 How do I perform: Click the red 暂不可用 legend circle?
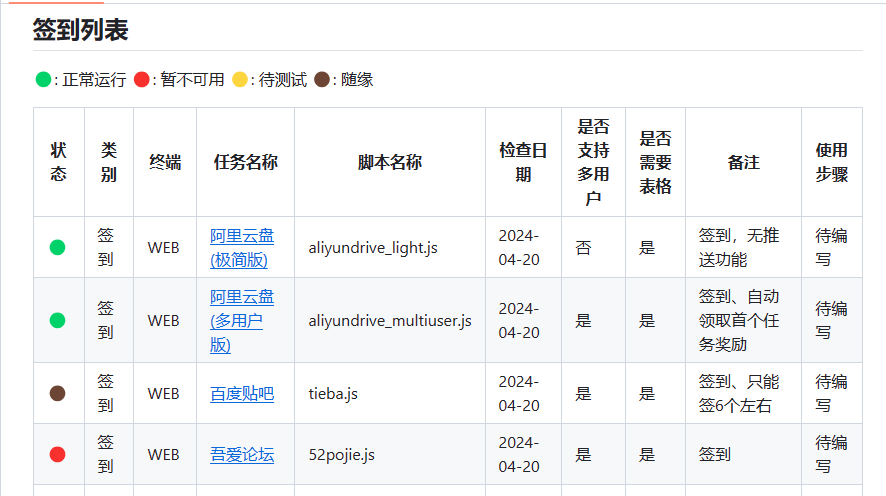(x=141, y=79)
